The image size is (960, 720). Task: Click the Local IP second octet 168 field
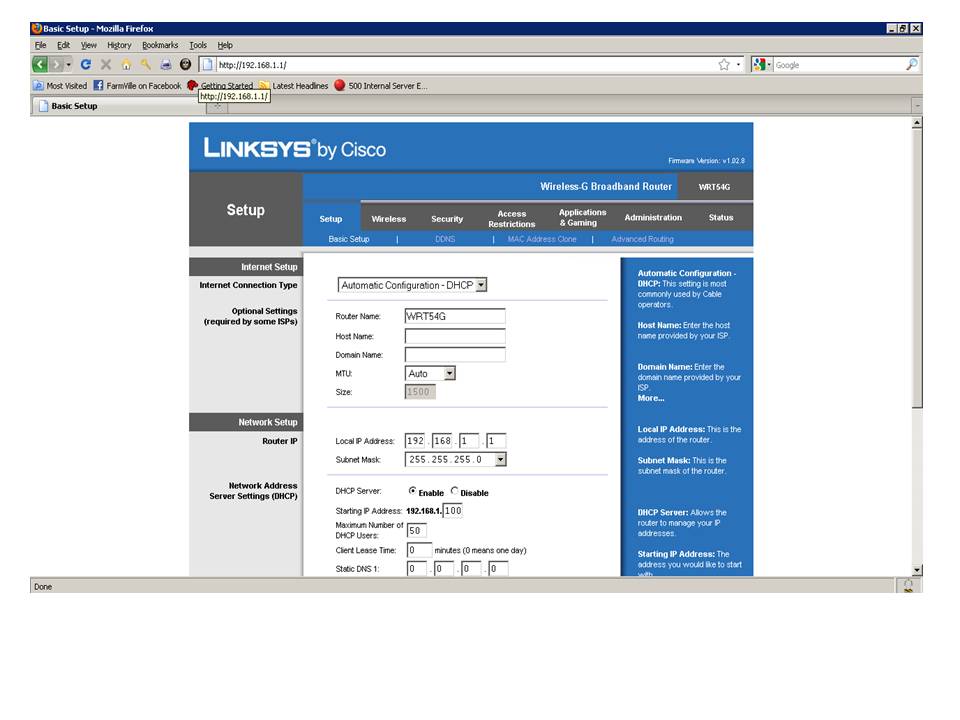tap(442, 441)
